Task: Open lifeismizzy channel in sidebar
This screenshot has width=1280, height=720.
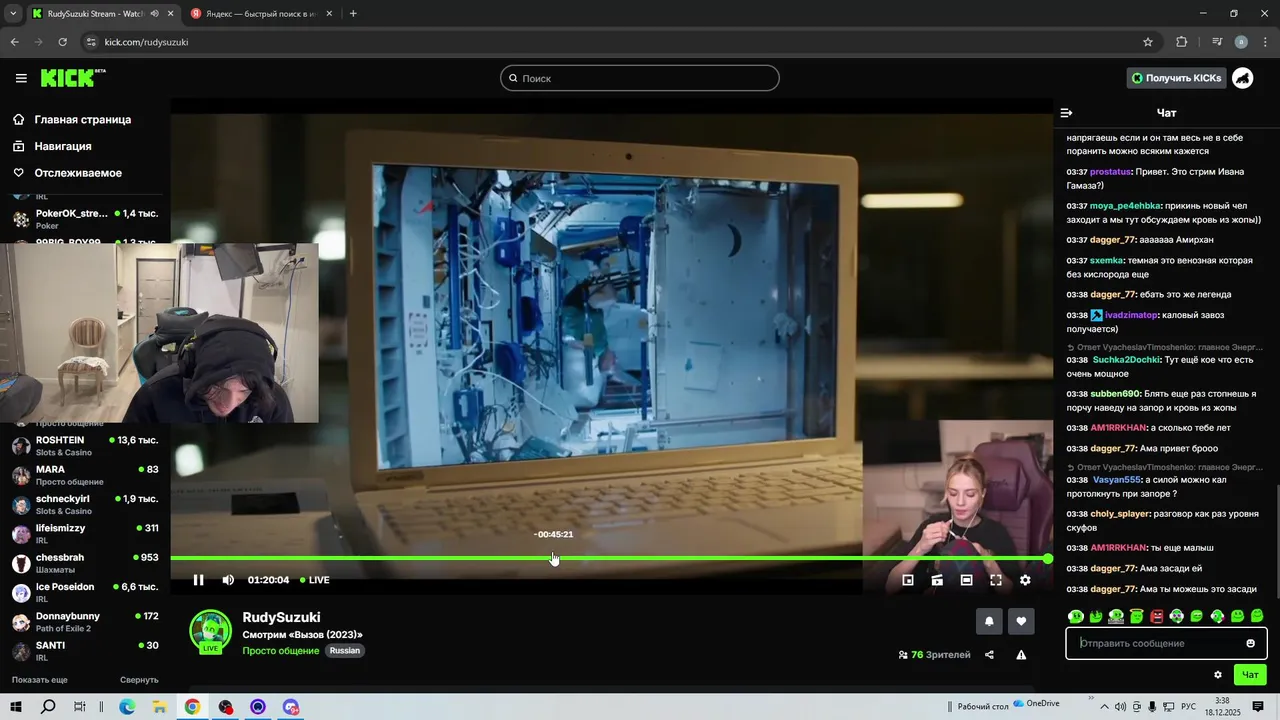Action: pyautogui.click(x=85, y=534)
